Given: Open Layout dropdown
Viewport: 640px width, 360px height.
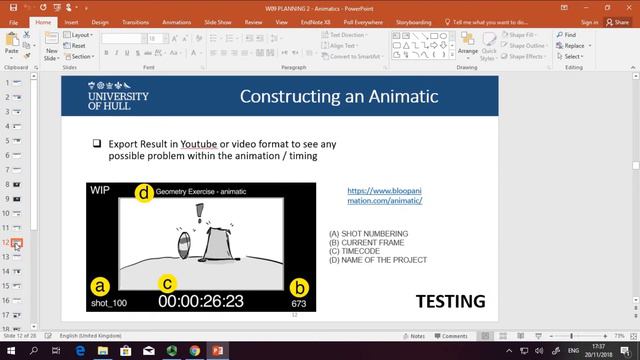Looking at the screenshot, I should (x=78, y=35).
